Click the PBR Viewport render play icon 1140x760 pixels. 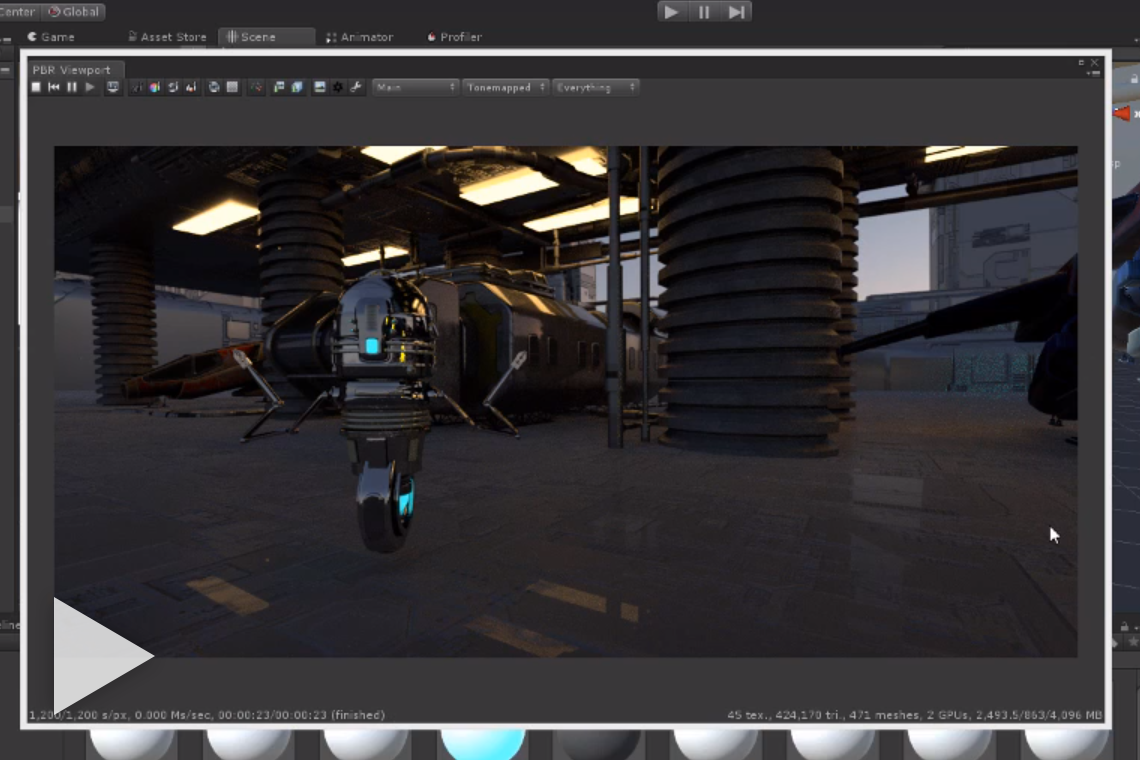tap(90, 87)
